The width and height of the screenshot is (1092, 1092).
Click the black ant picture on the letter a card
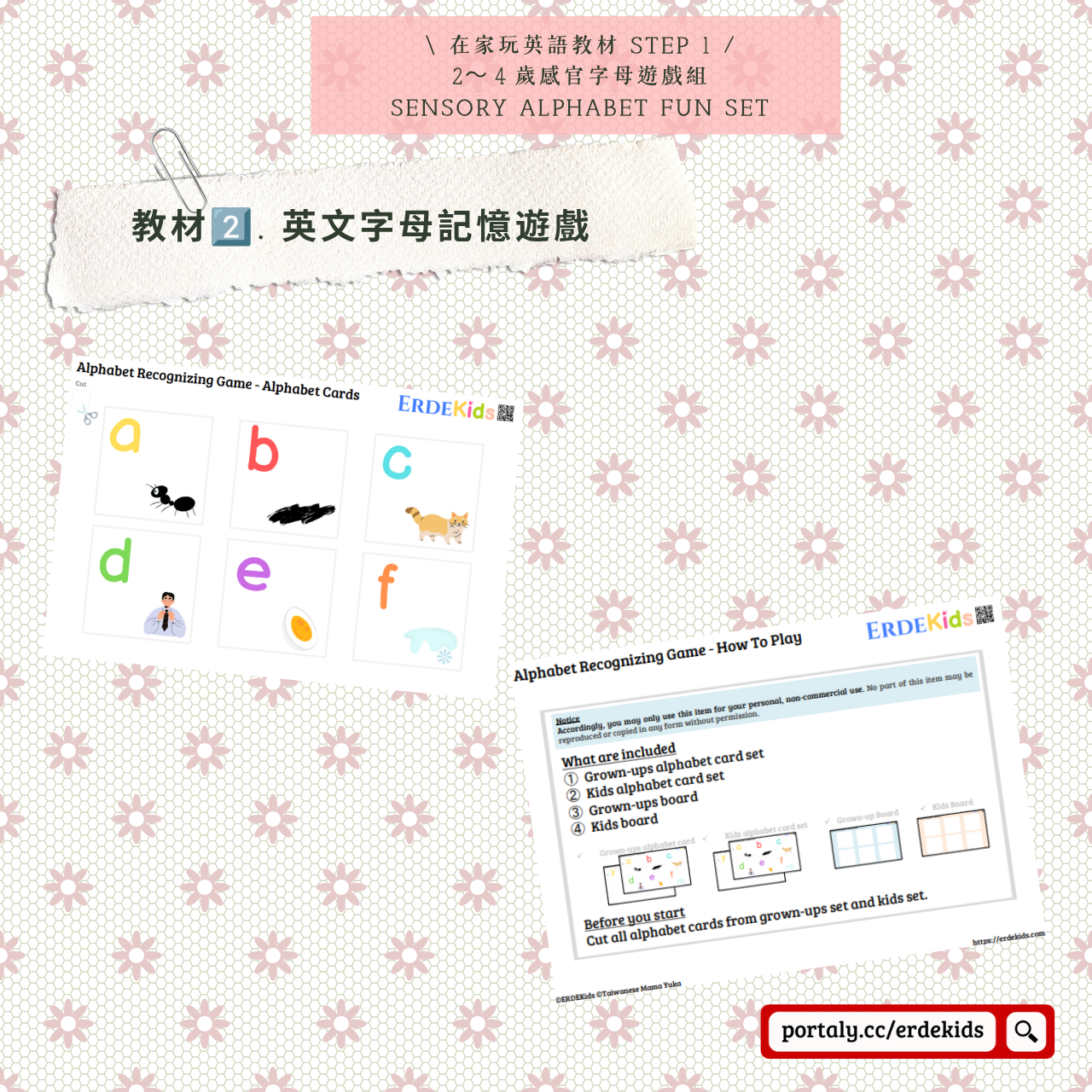[171, 500]
